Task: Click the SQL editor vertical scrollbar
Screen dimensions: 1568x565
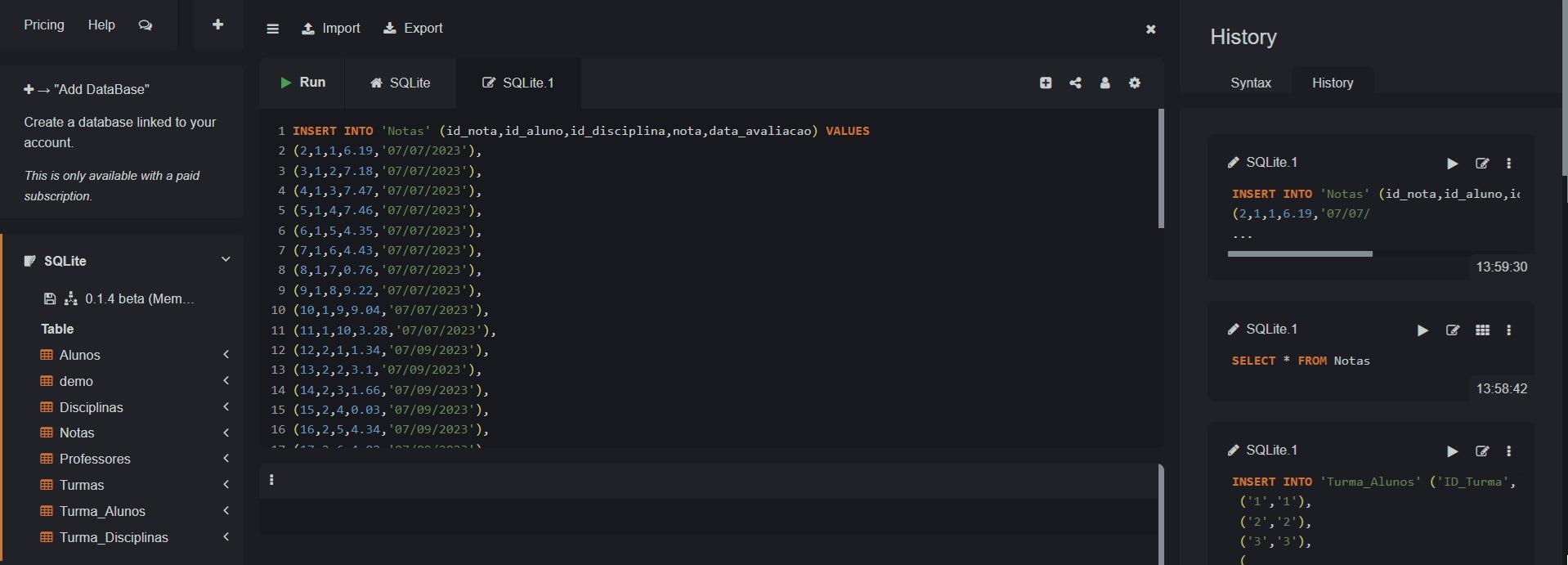Action: tap(1161, 168)
